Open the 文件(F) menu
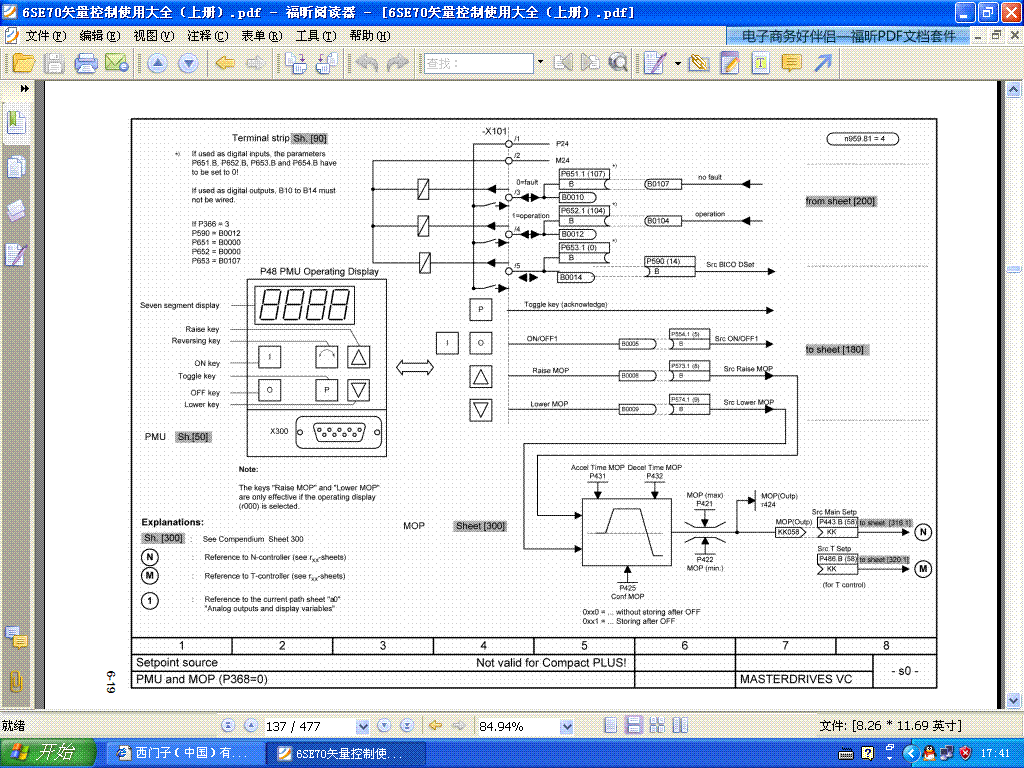The height and width of the screenshot is (768, 1024). coord(44,36)
